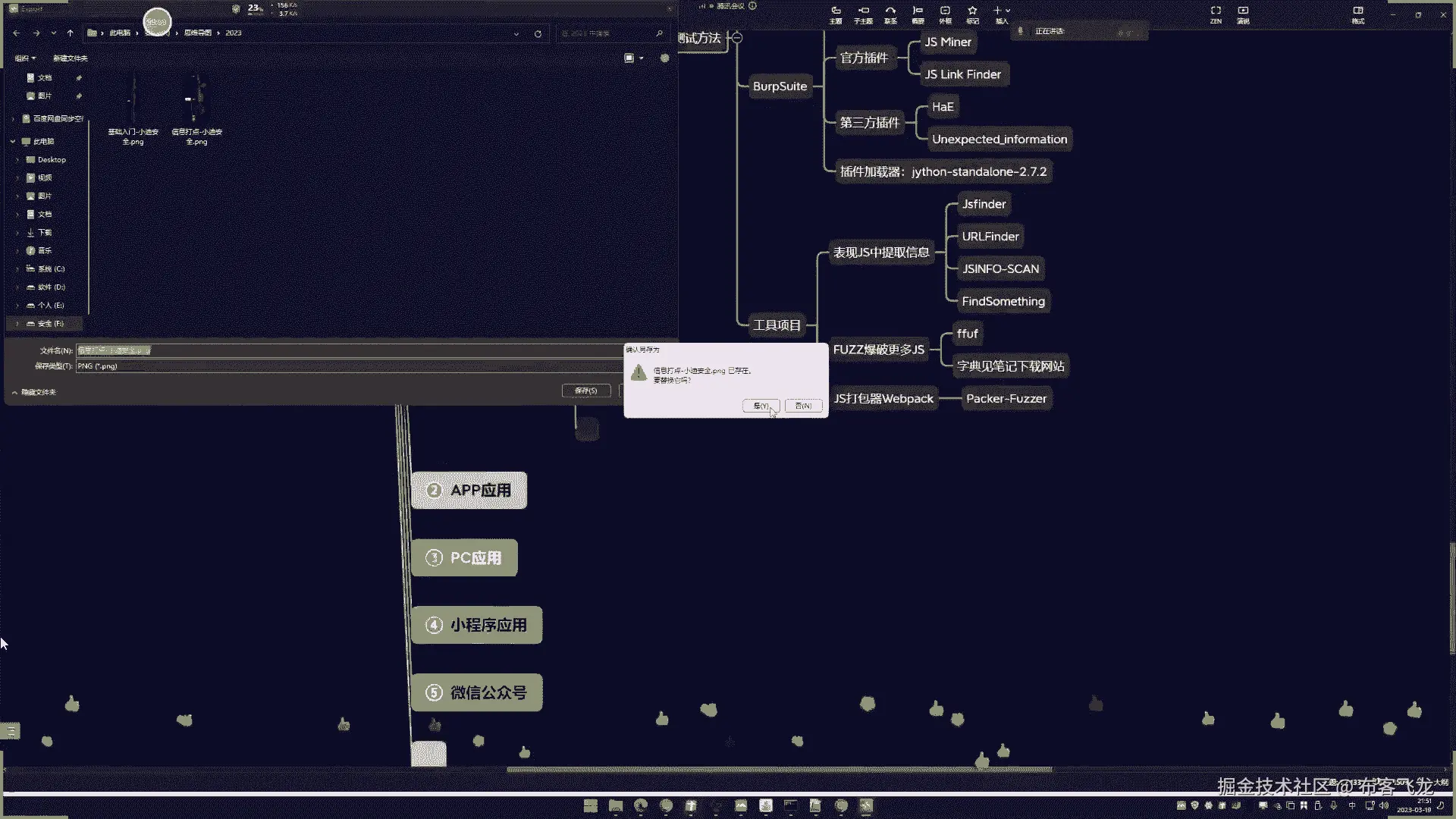Open the 组织 (Organize) menu

(25, 58)
